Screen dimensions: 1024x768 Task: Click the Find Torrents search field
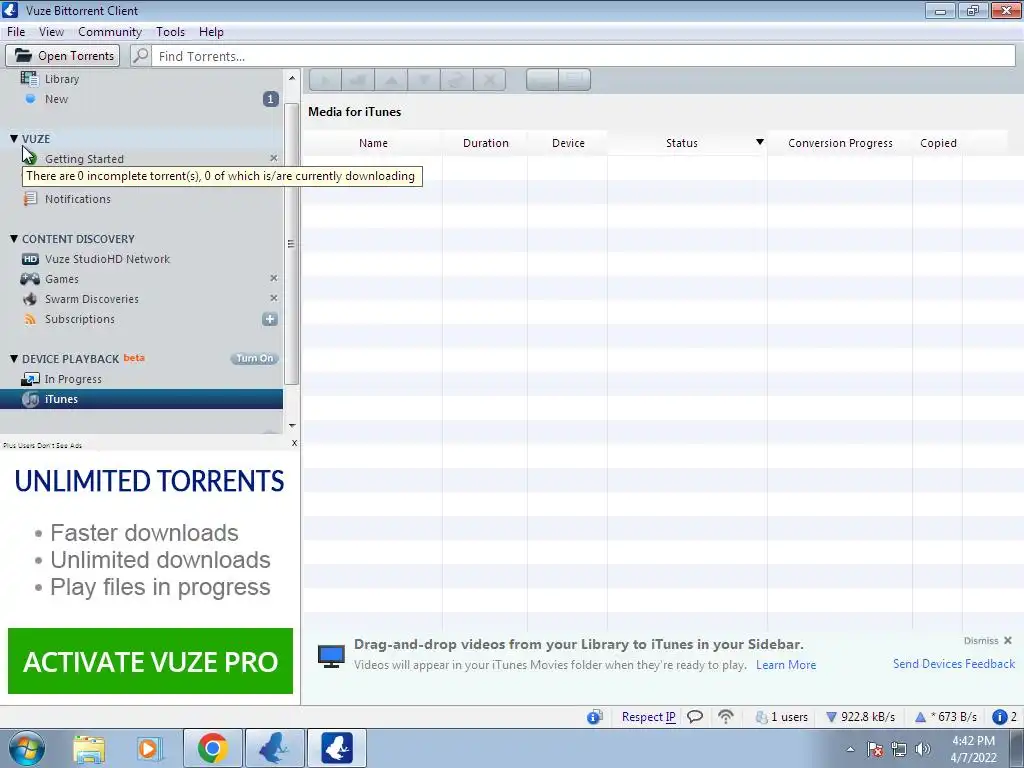pyautogui.click(x=583, y=56)
